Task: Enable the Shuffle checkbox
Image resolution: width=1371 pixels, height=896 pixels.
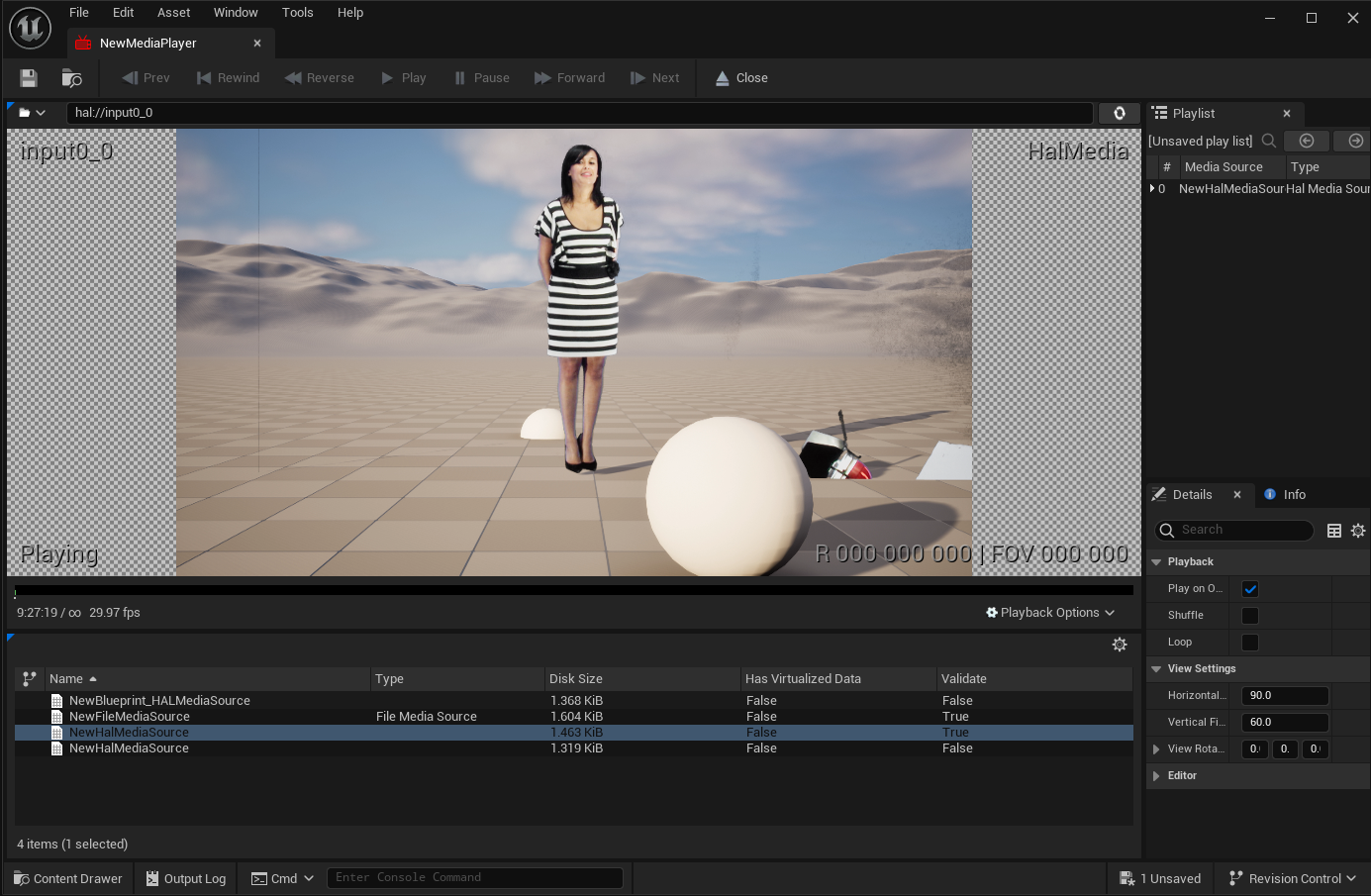Action: pos(1250,616)
